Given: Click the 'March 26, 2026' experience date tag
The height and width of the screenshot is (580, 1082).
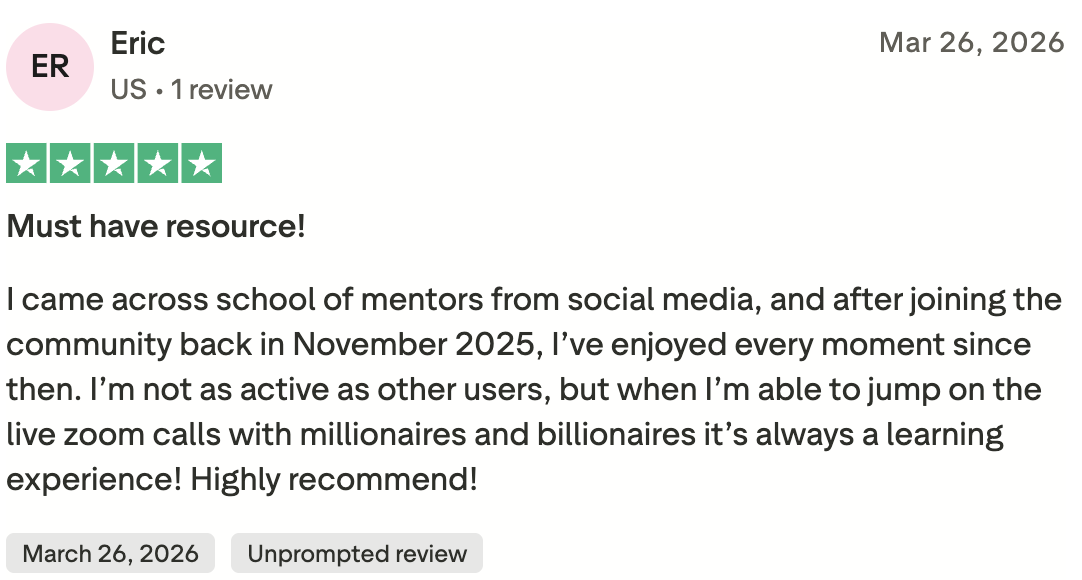Looking at the screenshot, I should coord(110,553).
